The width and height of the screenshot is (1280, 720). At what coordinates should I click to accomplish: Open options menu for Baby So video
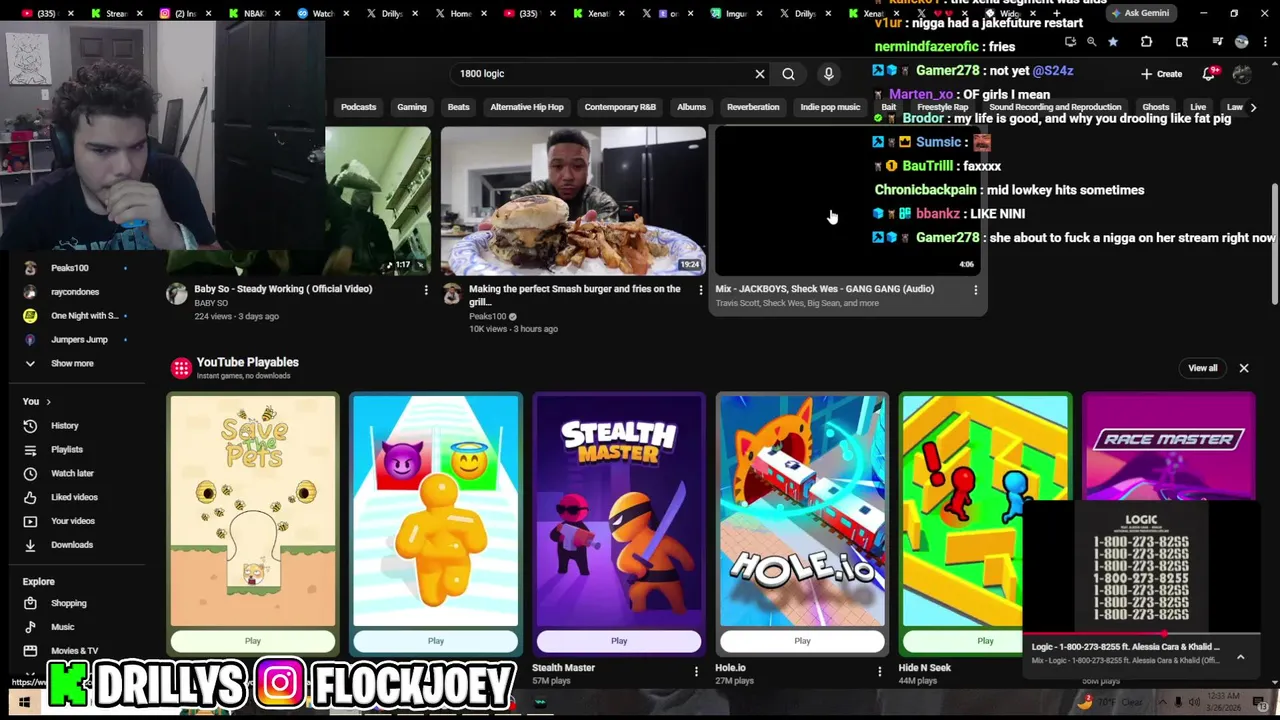[426, 290]
